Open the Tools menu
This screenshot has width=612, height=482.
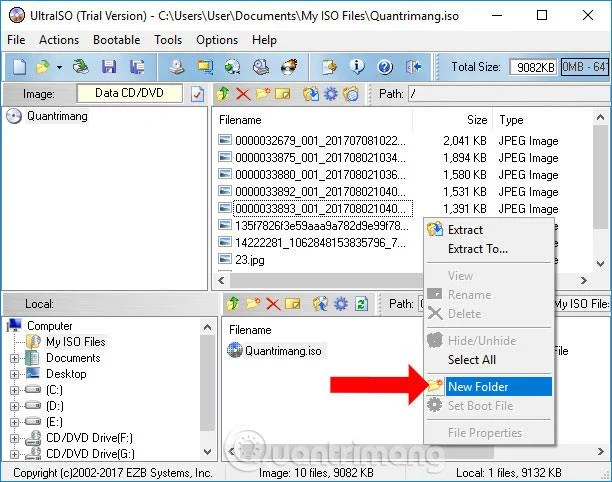pyautogui.click(x=168, y=40)
